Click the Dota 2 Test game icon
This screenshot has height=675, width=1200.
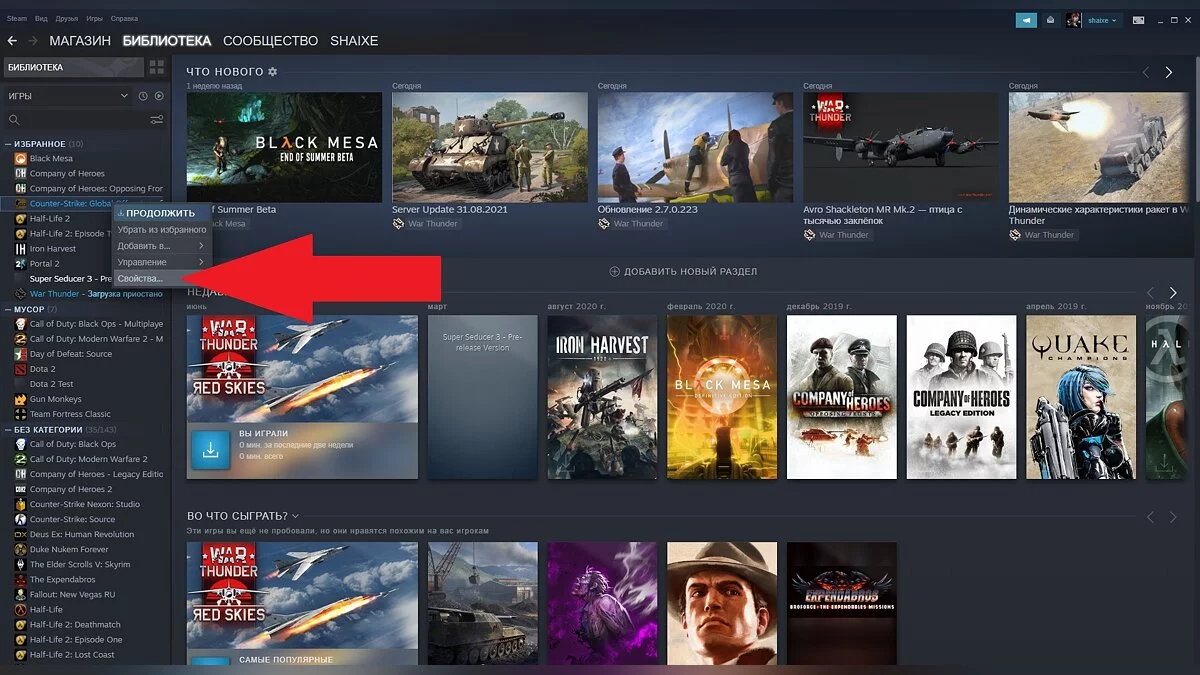point(20,384)
